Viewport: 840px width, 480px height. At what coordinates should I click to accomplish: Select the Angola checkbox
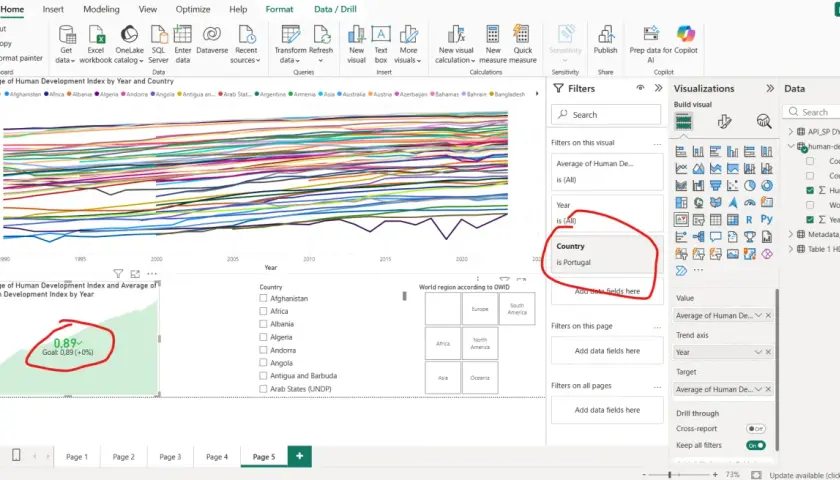[x=263, y=363]
